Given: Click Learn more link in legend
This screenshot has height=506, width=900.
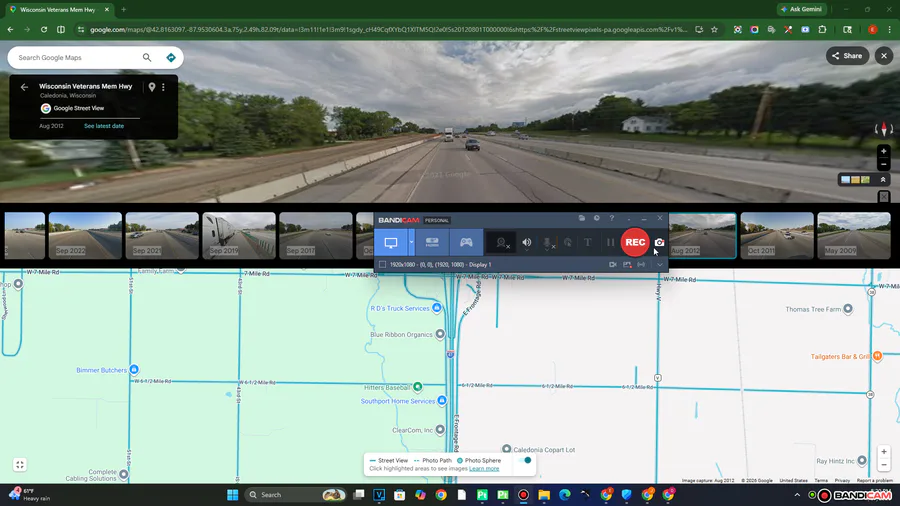Looking at the screenshot, I should 484,469.
